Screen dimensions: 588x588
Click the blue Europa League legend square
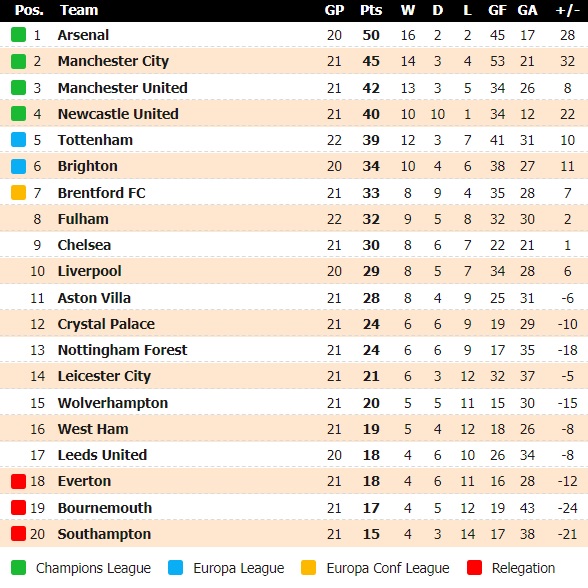(x=176, y=567)
